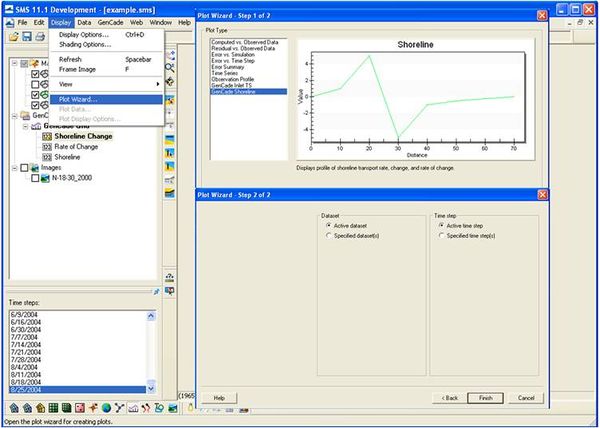Select the red and black particle module icon

[146, 408]
